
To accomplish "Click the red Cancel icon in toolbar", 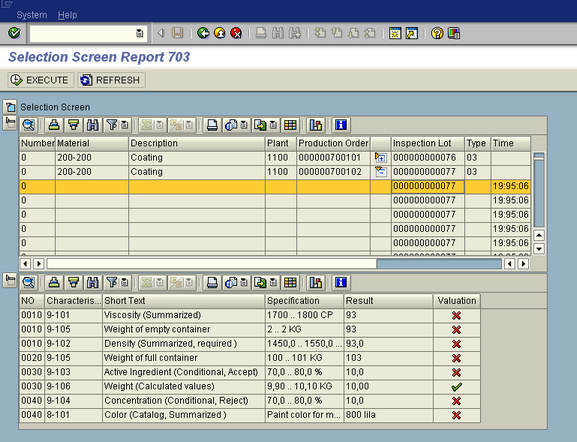I will [x=236, y=33].
